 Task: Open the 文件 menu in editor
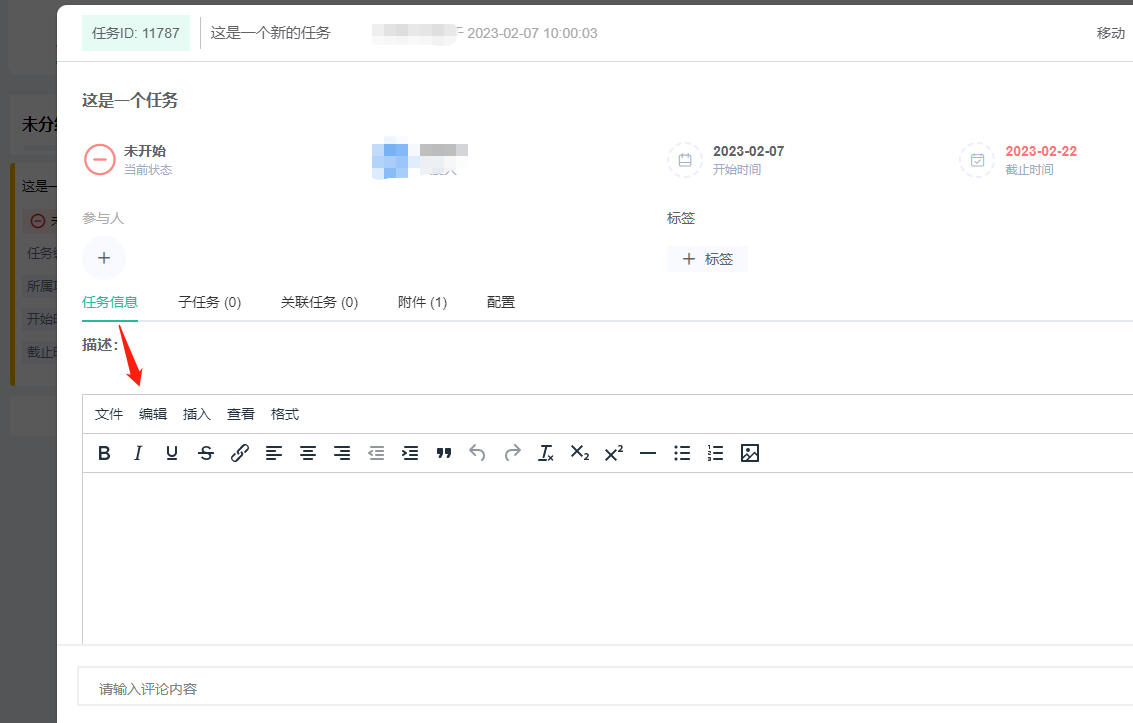[109, 414]
